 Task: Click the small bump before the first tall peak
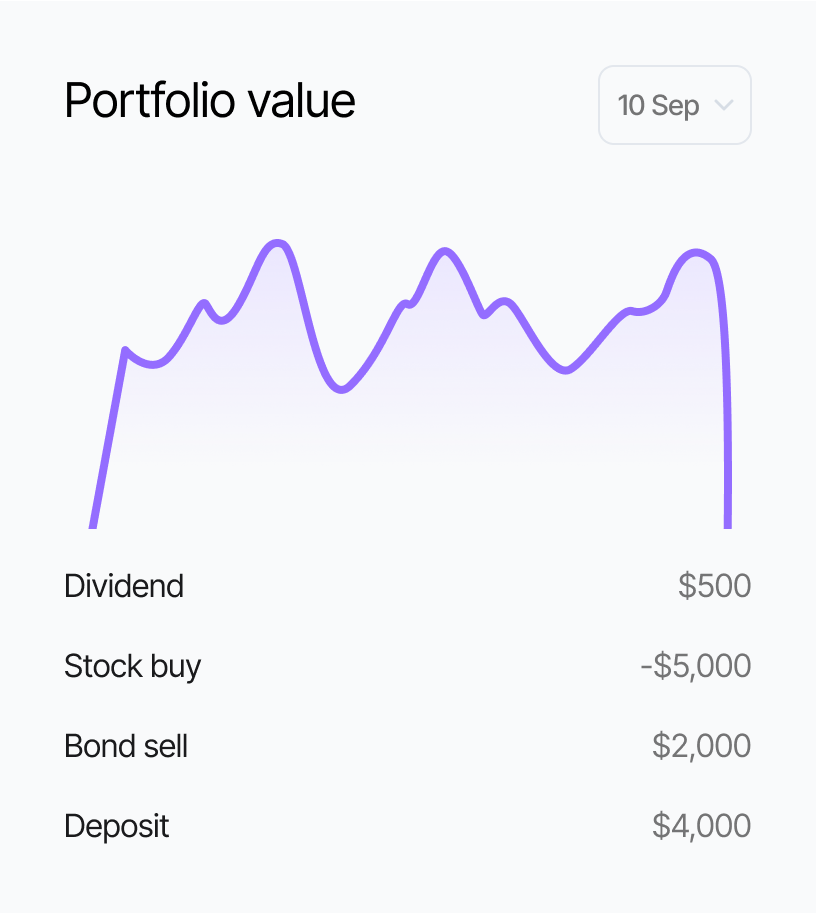coord(204,303)
